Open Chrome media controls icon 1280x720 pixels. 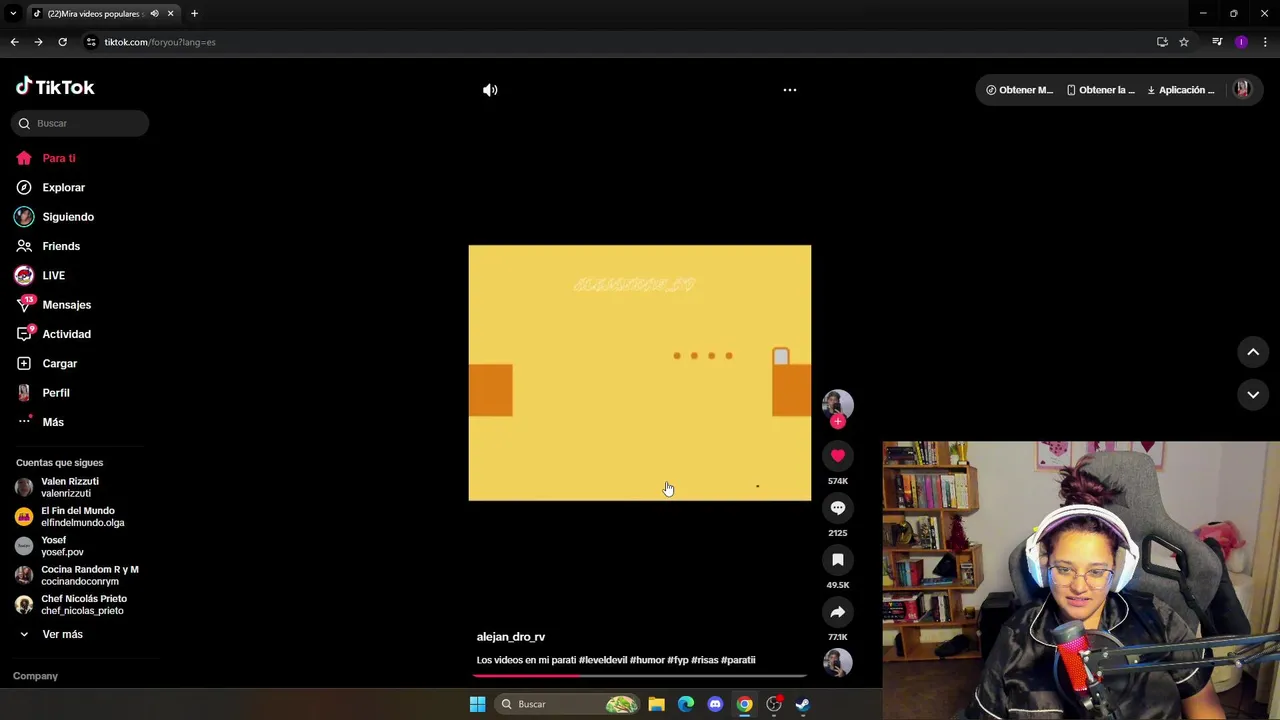[x=1217, y=42]
